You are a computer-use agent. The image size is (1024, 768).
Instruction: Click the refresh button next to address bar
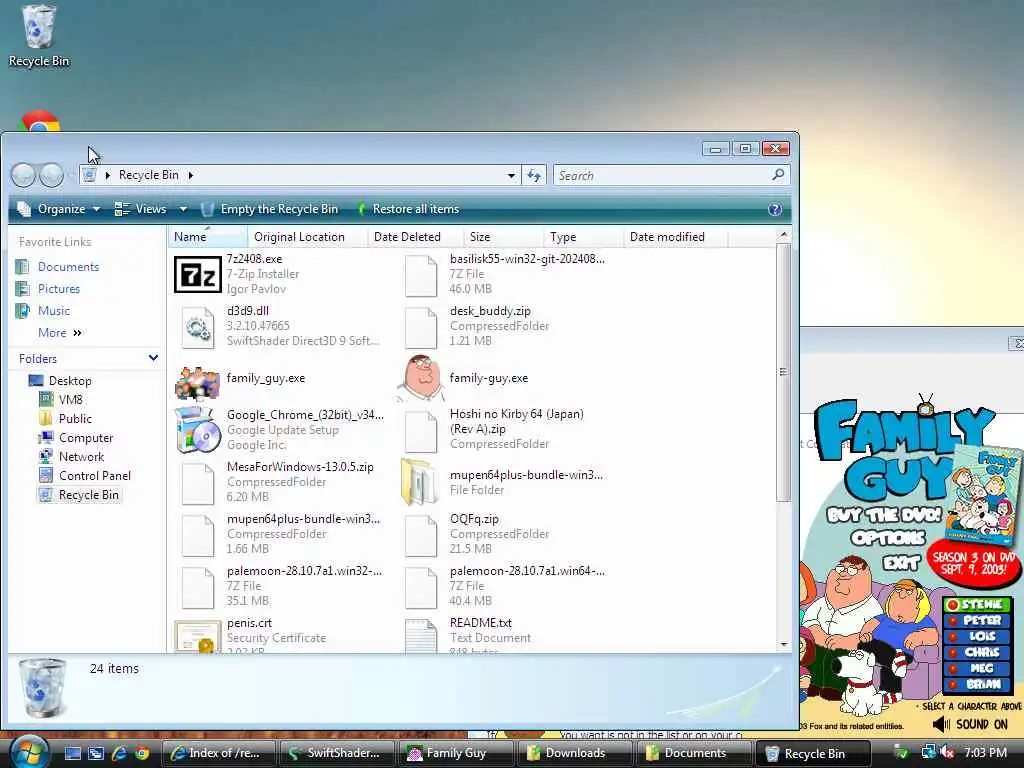tap(534, 175)
